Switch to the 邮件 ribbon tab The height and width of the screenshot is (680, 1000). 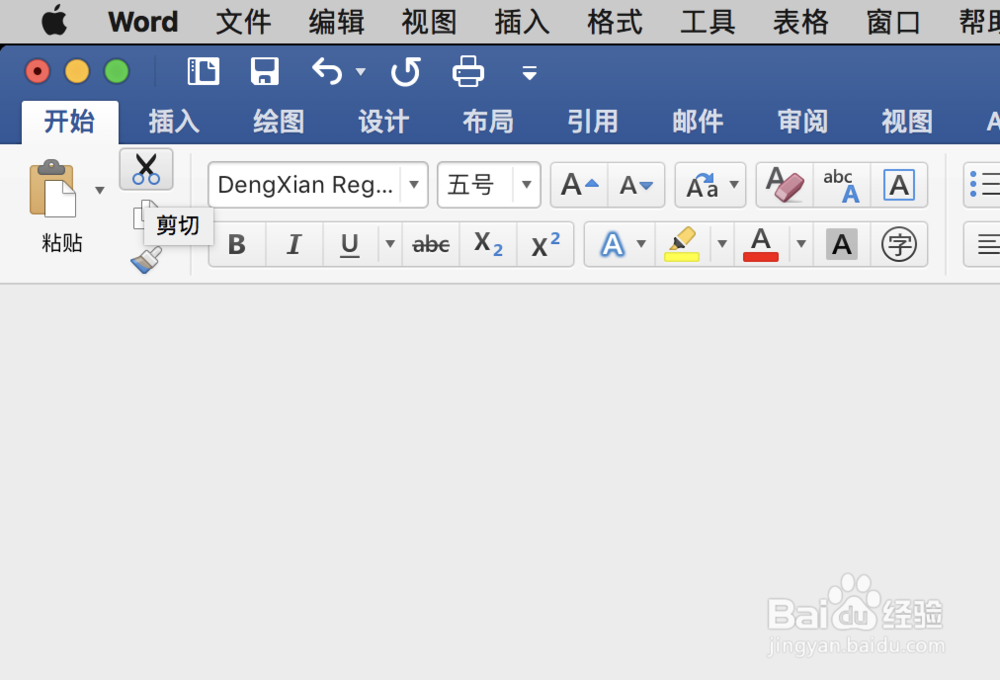pos(698,121)
